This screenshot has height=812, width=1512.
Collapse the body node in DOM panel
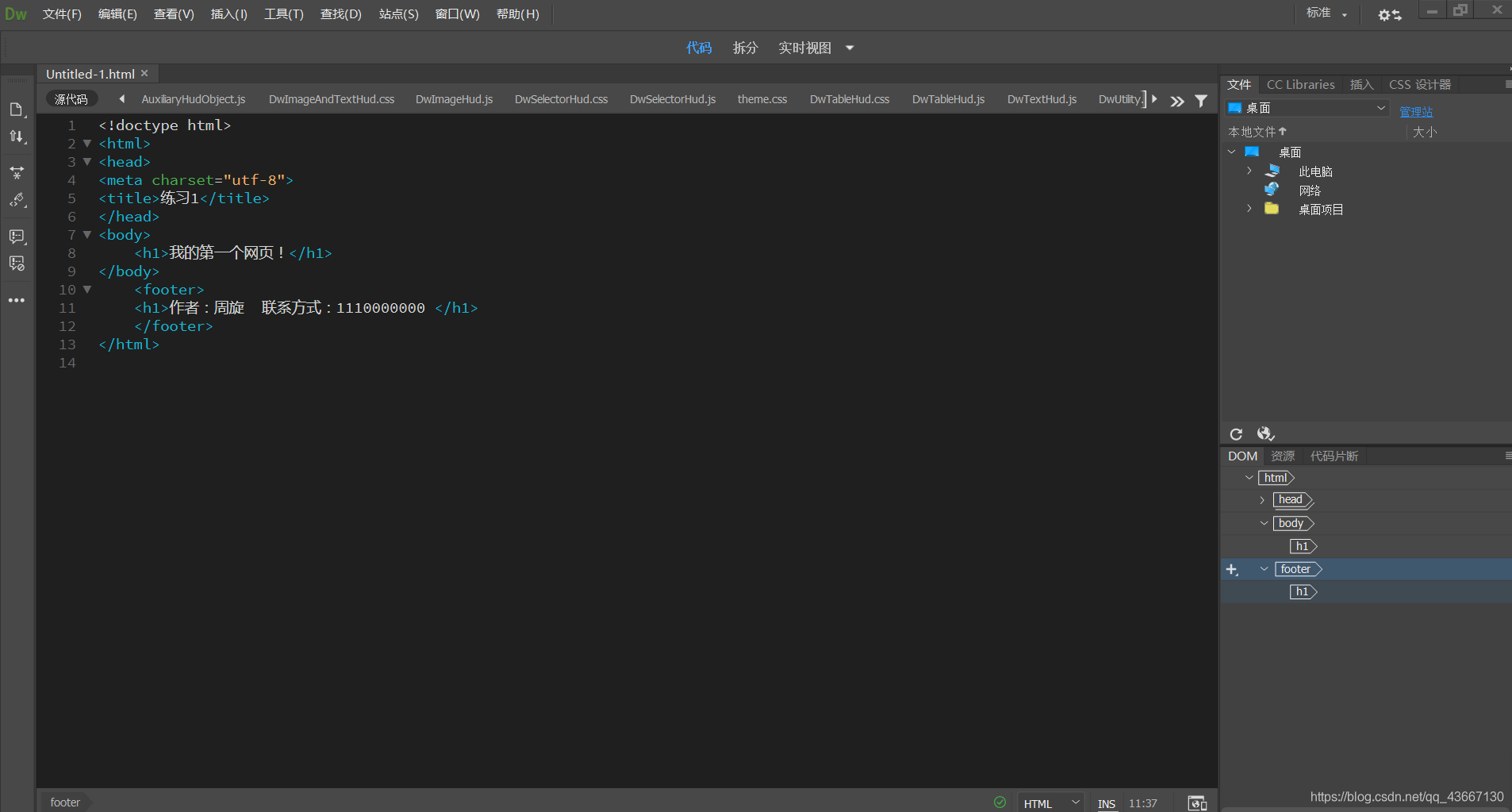coord(1264,523)
